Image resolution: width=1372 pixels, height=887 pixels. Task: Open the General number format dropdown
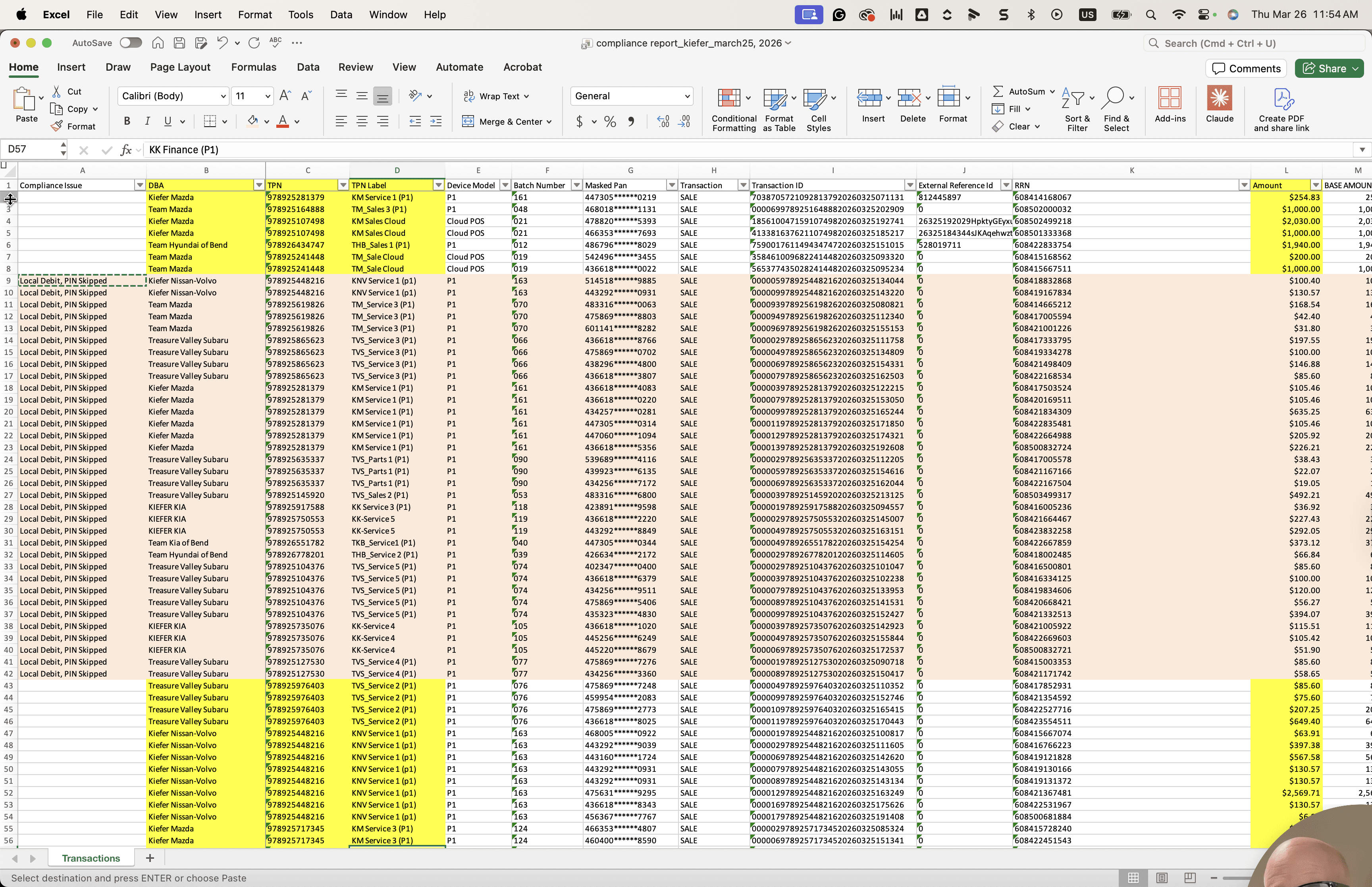pyautogui.click(x=688, y=96)
